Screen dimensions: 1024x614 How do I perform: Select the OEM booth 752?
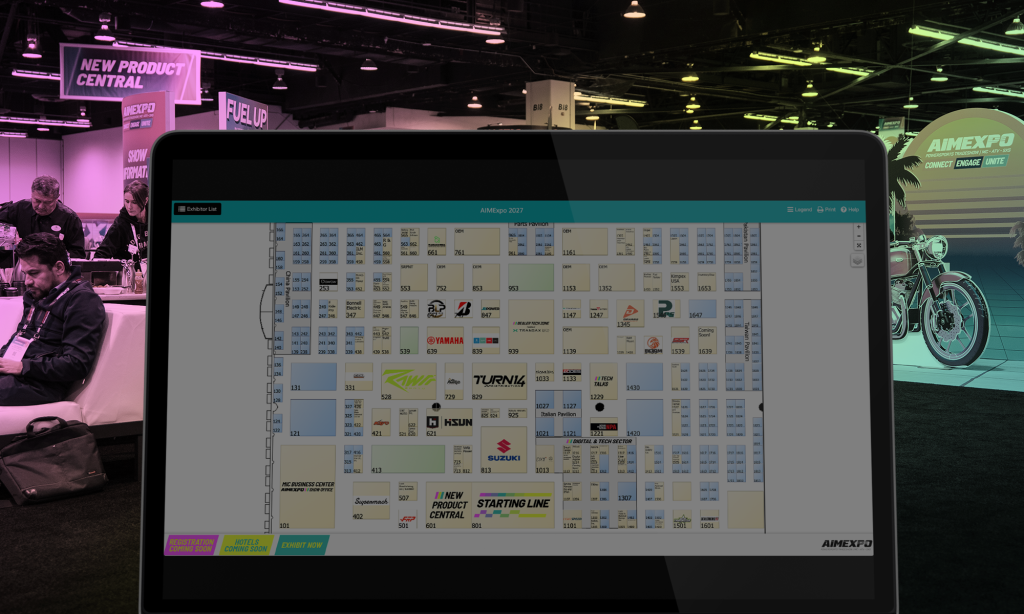click(x=450, y=278)
